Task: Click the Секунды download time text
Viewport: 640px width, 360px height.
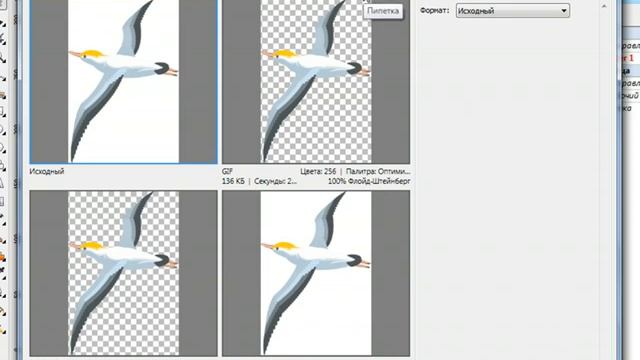Action: 276,181
